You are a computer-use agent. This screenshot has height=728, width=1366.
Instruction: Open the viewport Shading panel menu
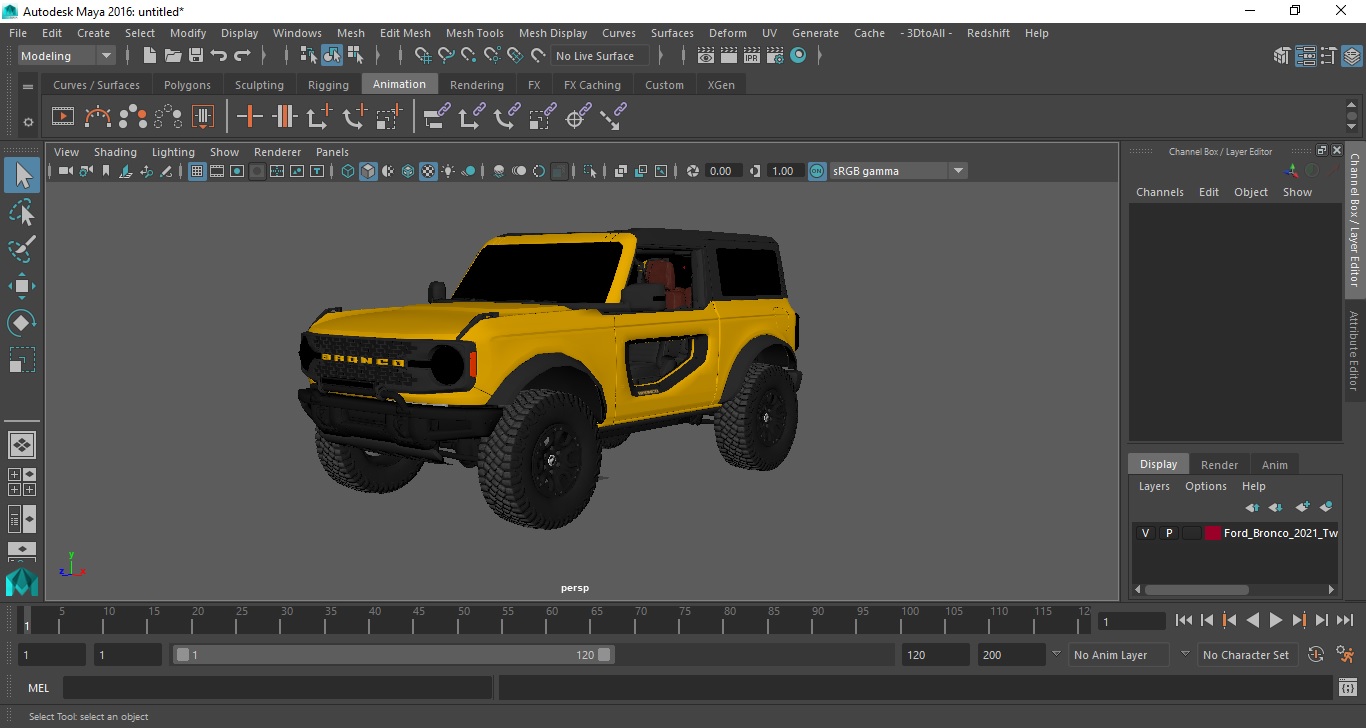pos(115,152)
